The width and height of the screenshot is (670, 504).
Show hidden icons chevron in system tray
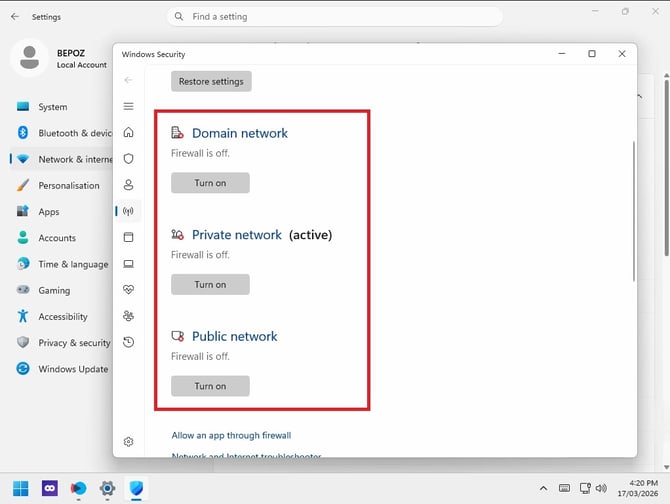click(543, 488)
